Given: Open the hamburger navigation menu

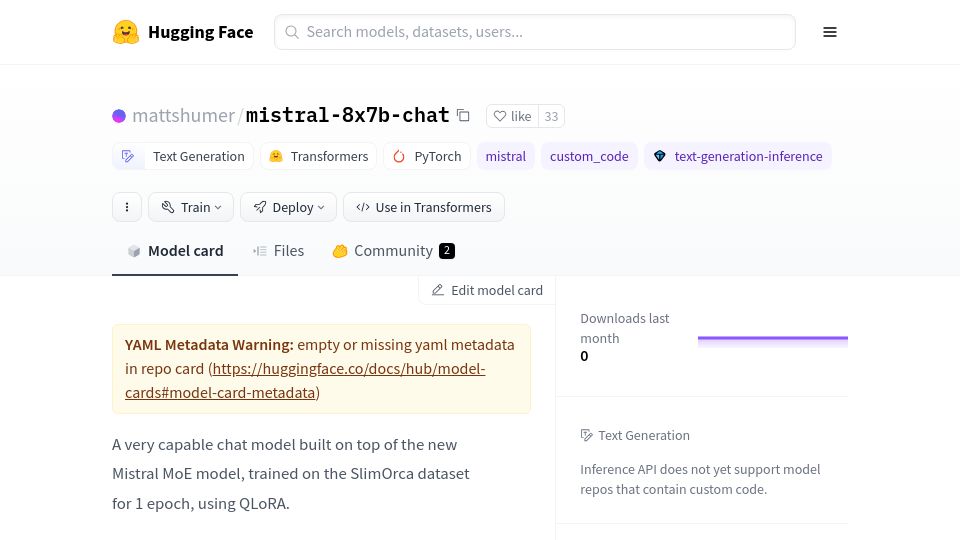Looking at the screenshot, I should click(830, 32).
